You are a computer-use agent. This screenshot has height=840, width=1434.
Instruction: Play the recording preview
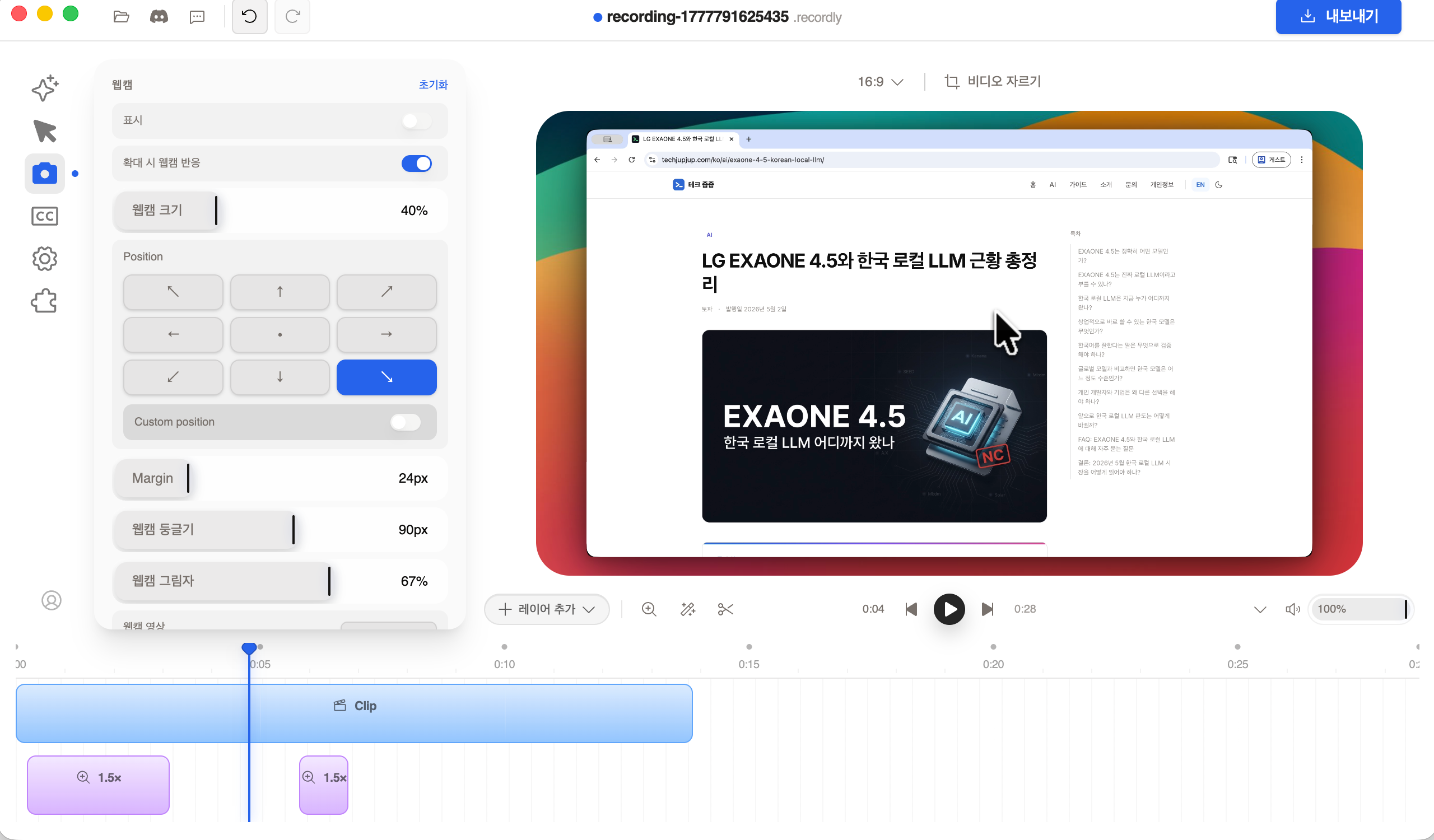tap(949, 609)
